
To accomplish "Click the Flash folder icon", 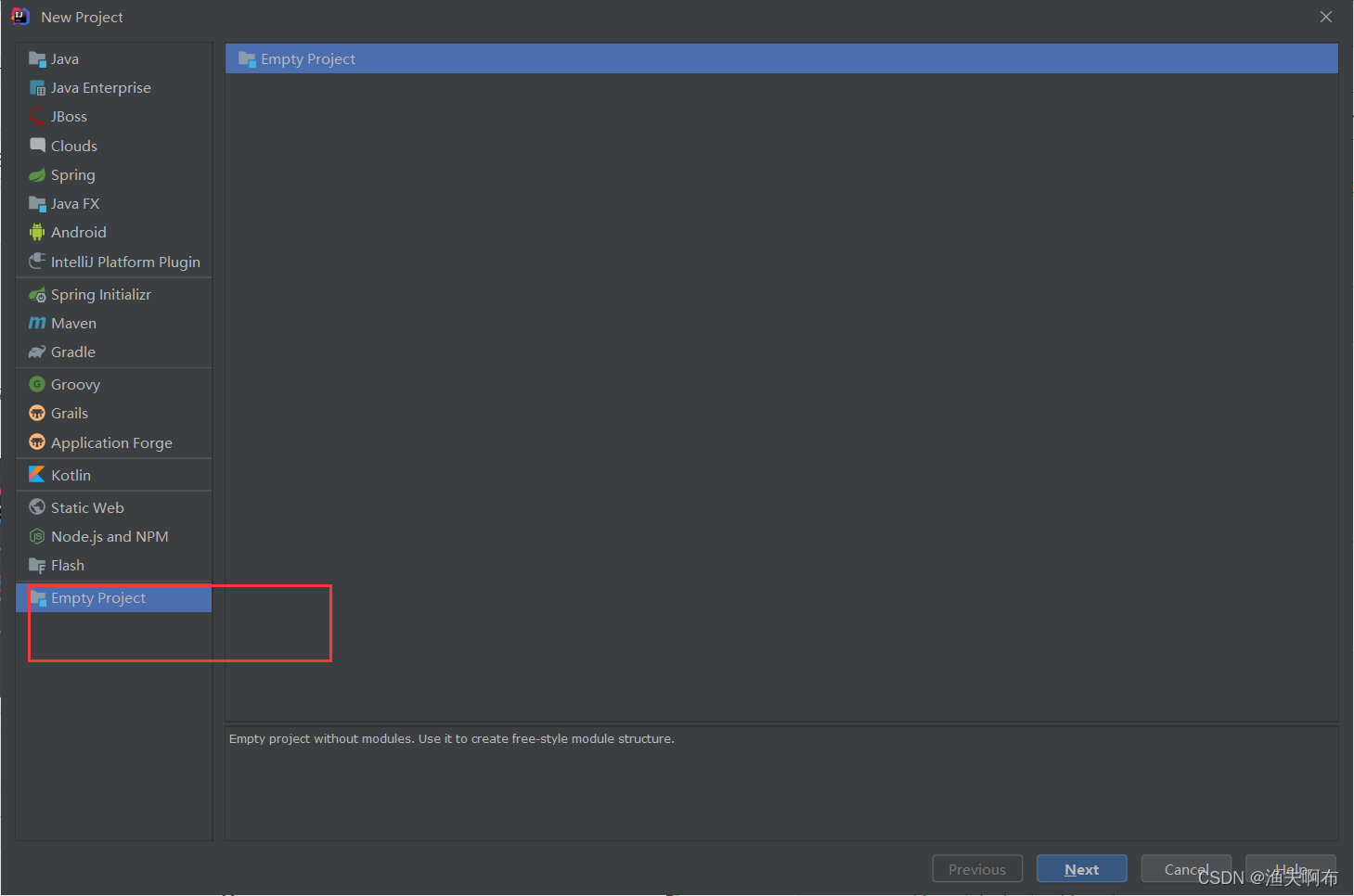I will pyautogui.click(x=37, y=566).
